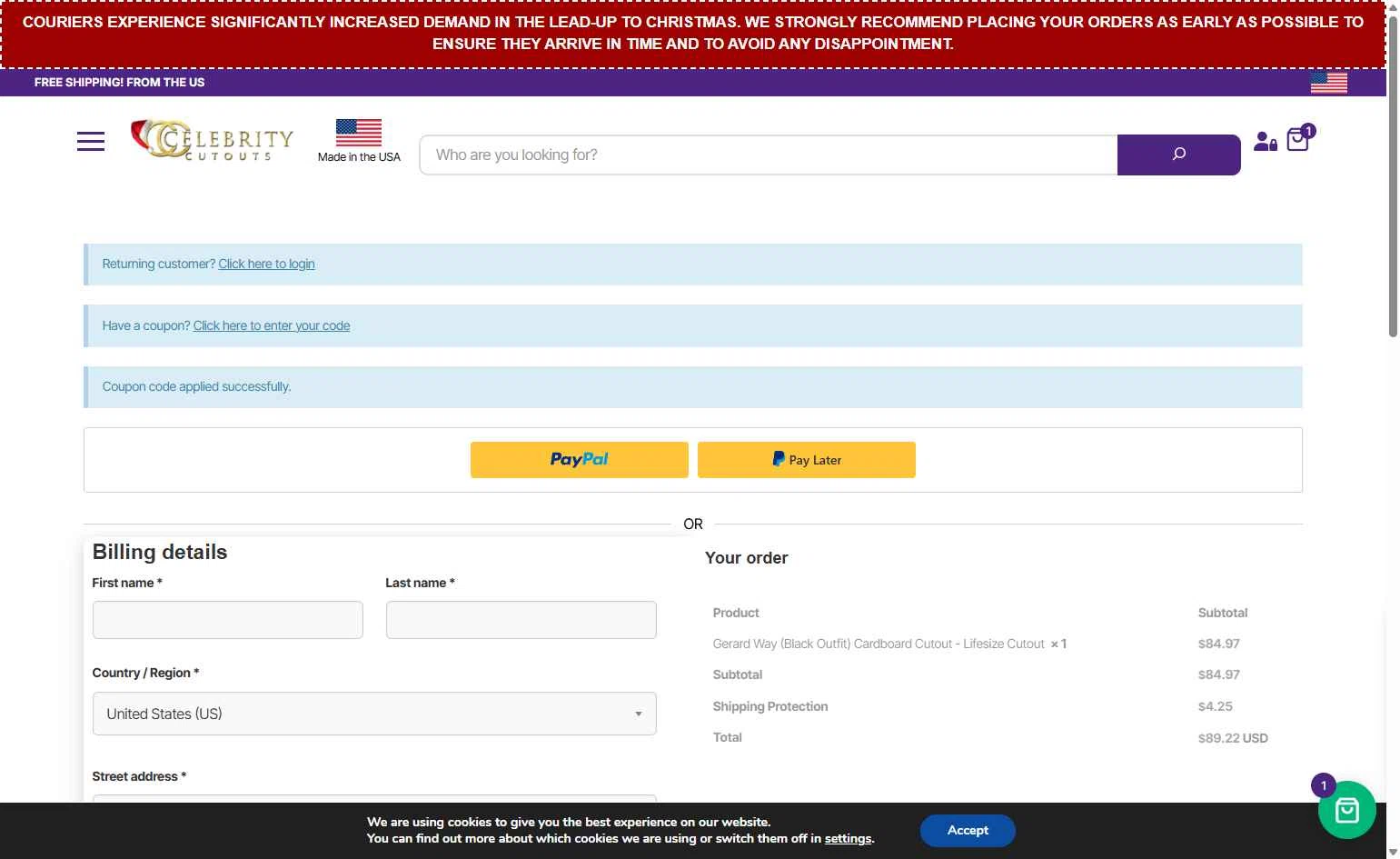Viewport: 1400px width, 859px height.
Task: Click the Made in the USA flag
Action: tap(359, 133)
